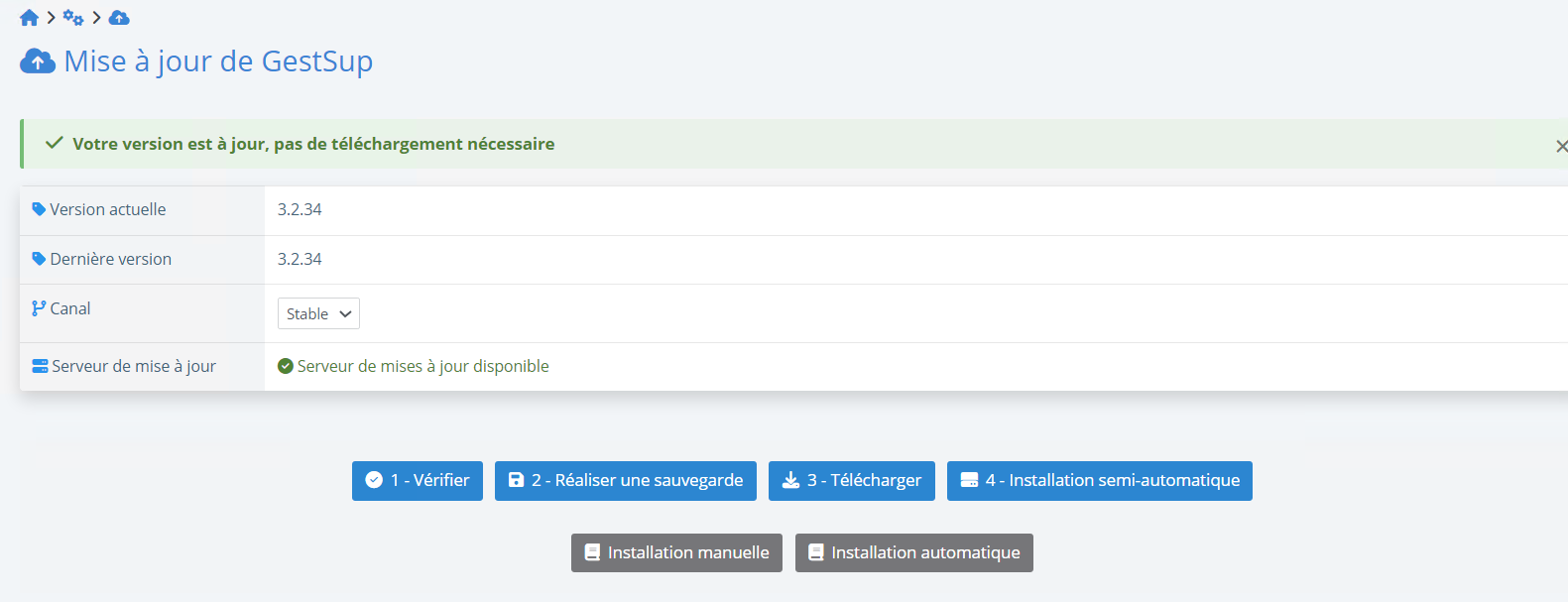Click 'Votre version est à jour' message text
The height and width of the screenshot is (602, 1568).
pos(313,144)
